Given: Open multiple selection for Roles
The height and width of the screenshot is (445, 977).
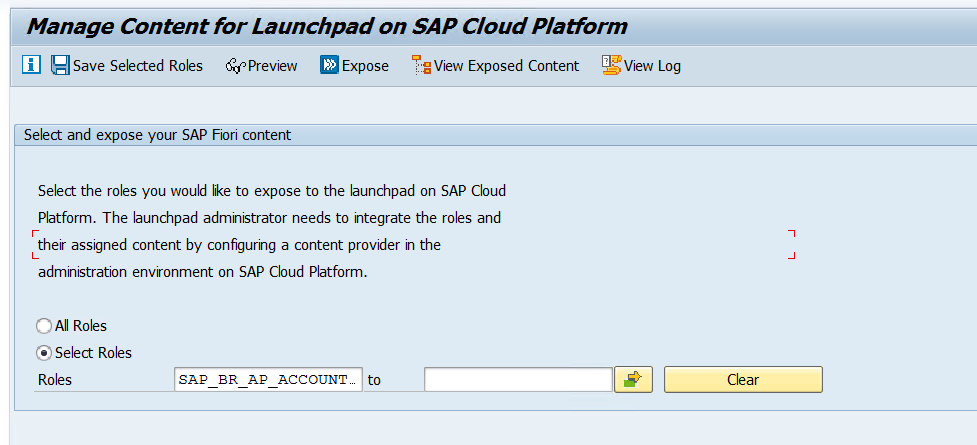Looking at the screenshot, I should (633, 380).
